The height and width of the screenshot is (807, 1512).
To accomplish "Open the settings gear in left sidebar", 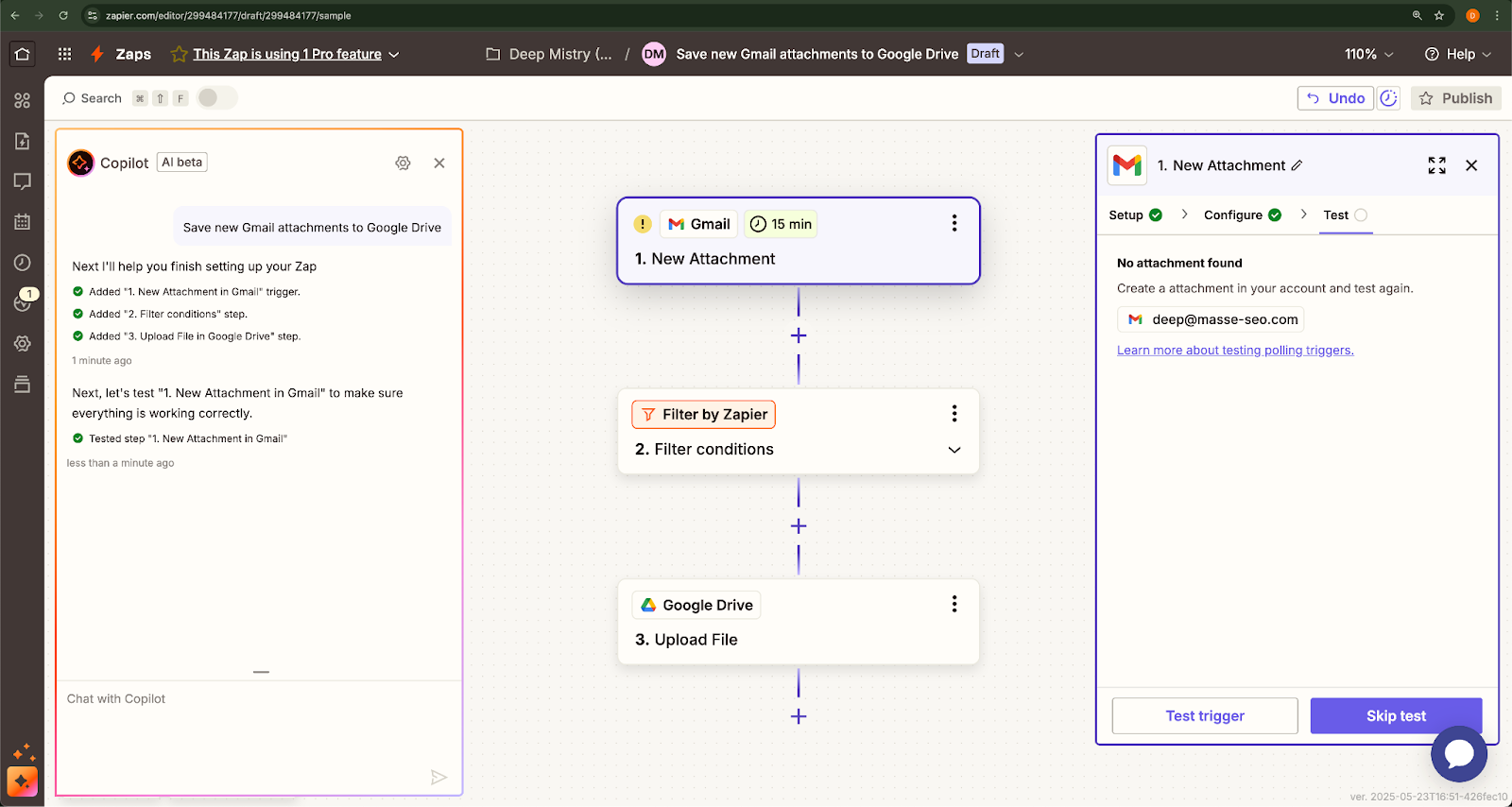I will (x=23, y=344).
